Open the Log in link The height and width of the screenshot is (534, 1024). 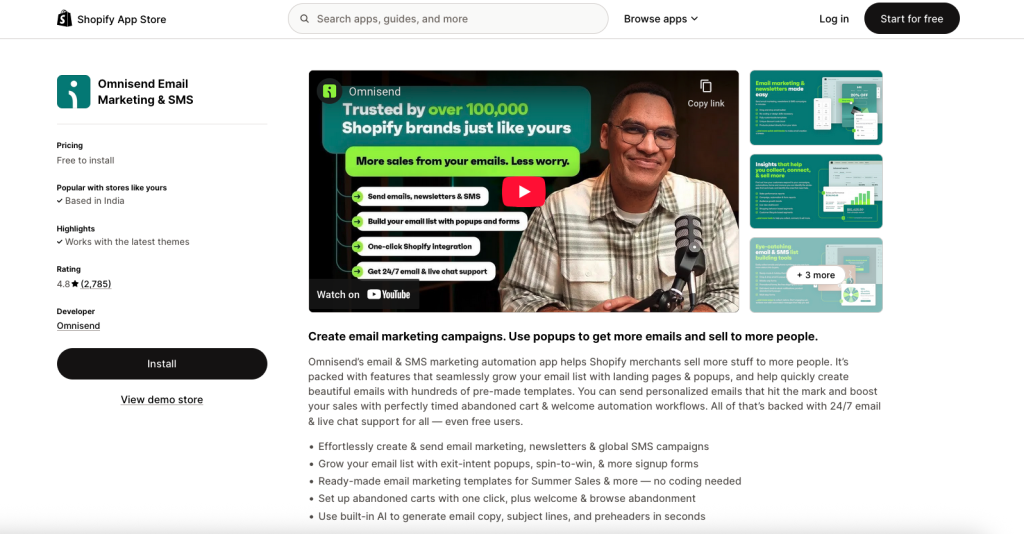[834, 19]
